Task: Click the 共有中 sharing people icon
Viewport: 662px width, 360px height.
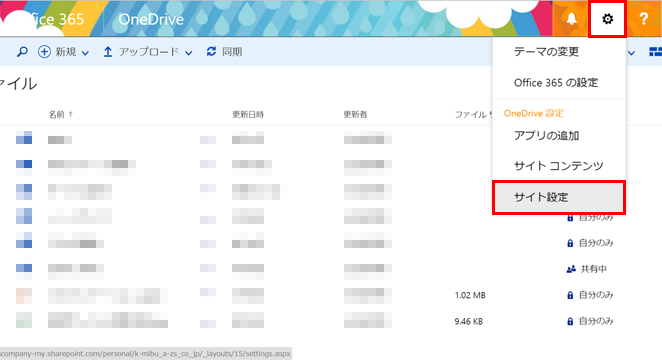Action: (571, 269)
